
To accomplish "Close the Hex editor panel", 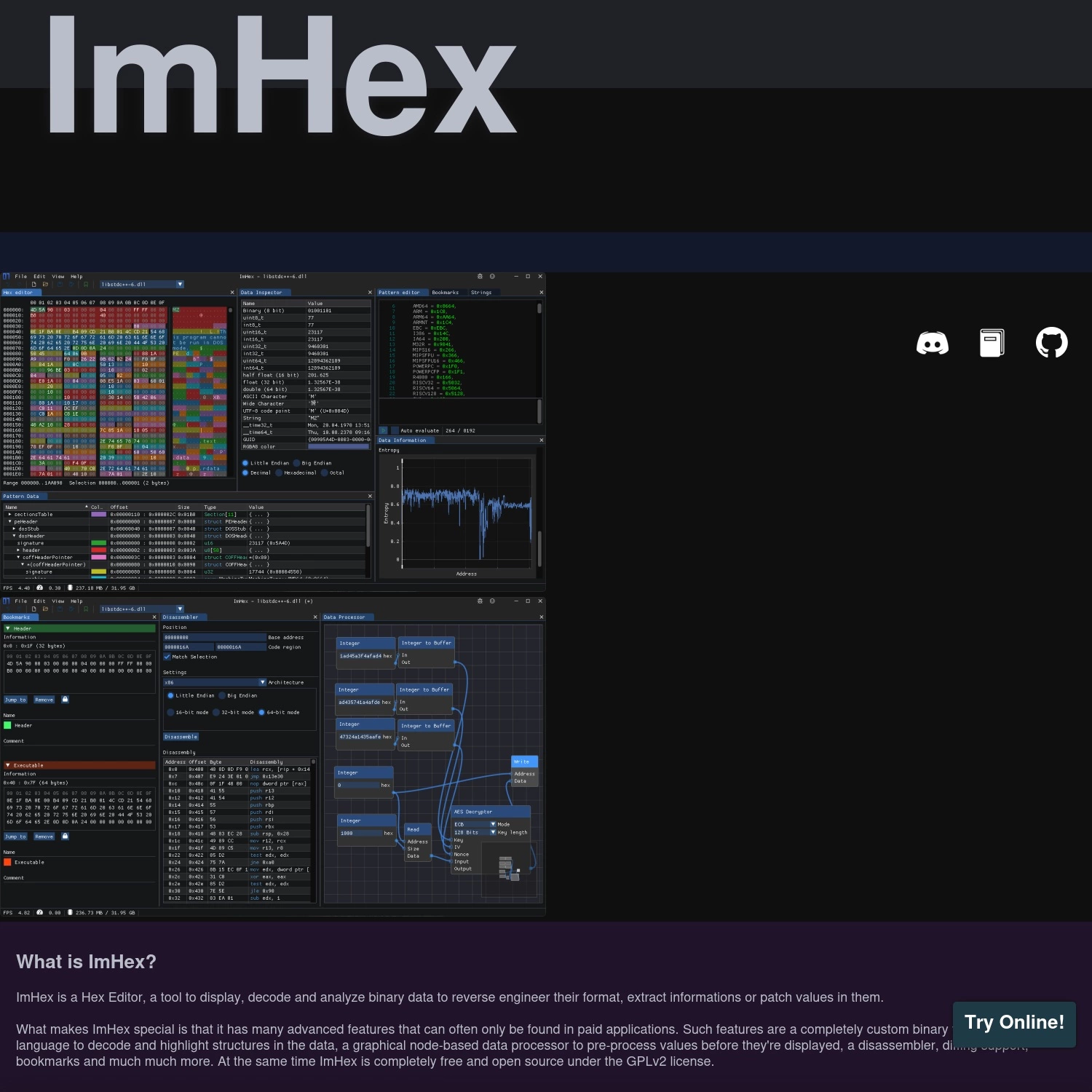I will tap(231, 293).
